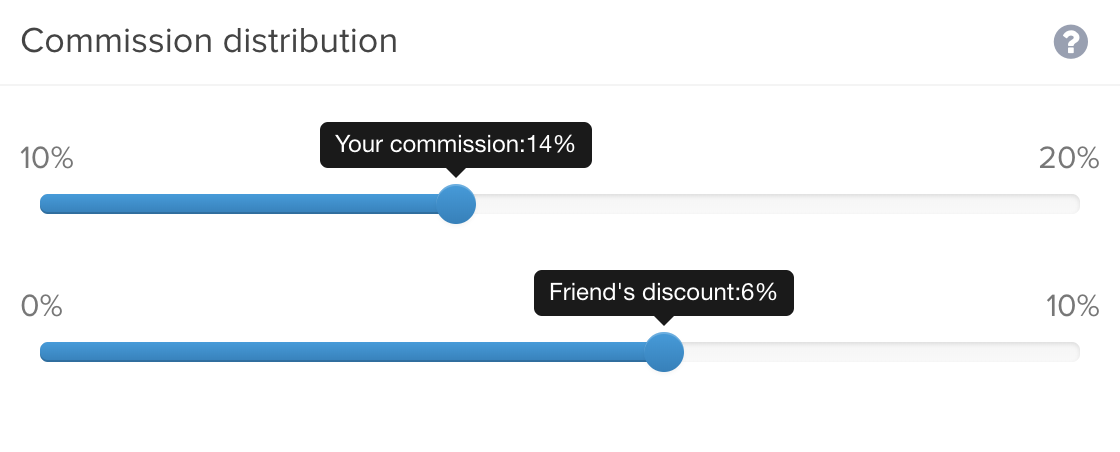Set commission slider to its far left start
Image resolution: width=1120 pixels, height=452 pixels.
tap(43, 204)
